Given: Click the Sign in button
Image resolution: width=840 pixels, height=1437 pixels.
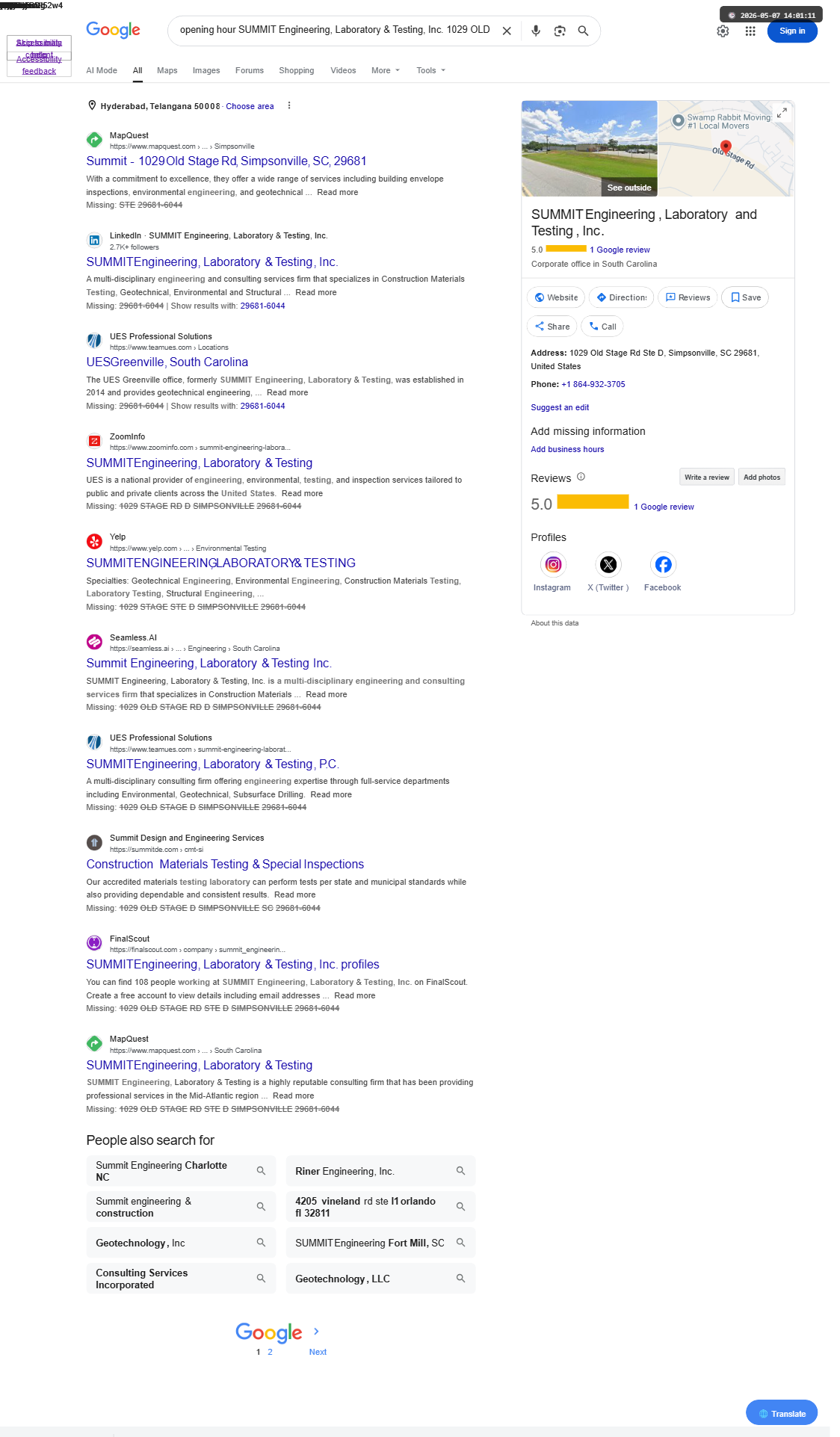Looking at the screenshot, I should [792, 31].
